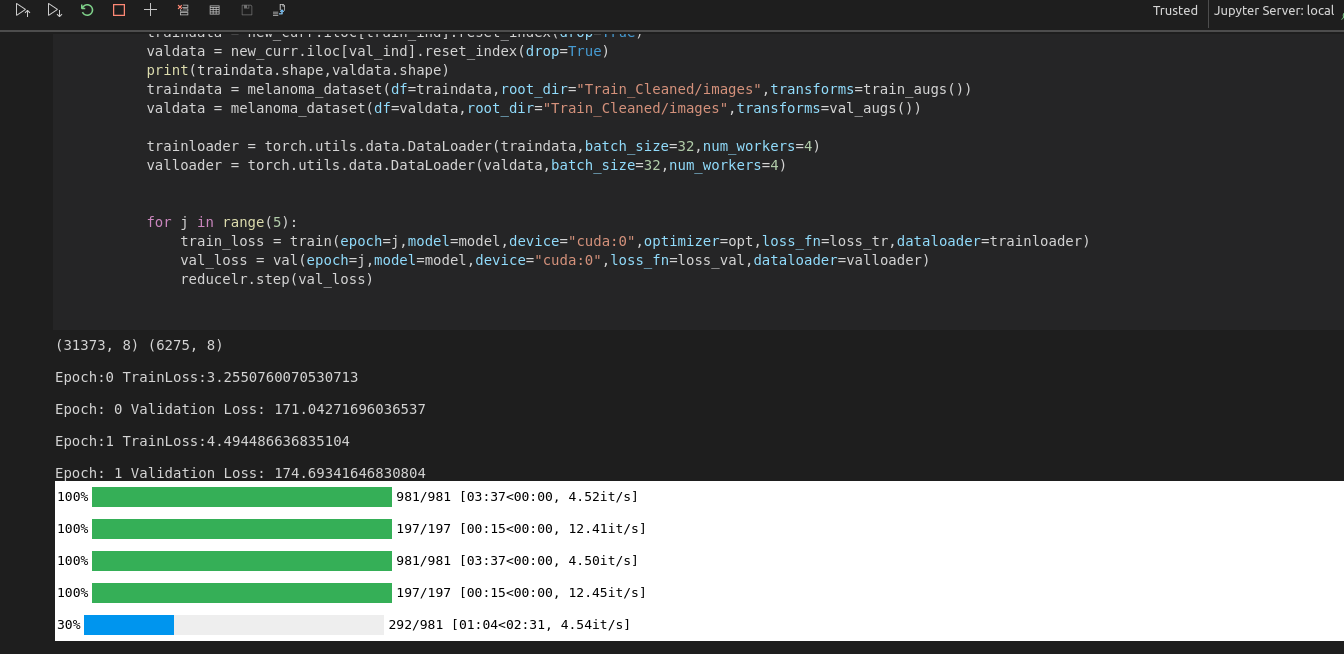The width and height of the screenshot is (1344, 654).
Task: Run all cells above the current cell
Action: [x=23, y=10]
